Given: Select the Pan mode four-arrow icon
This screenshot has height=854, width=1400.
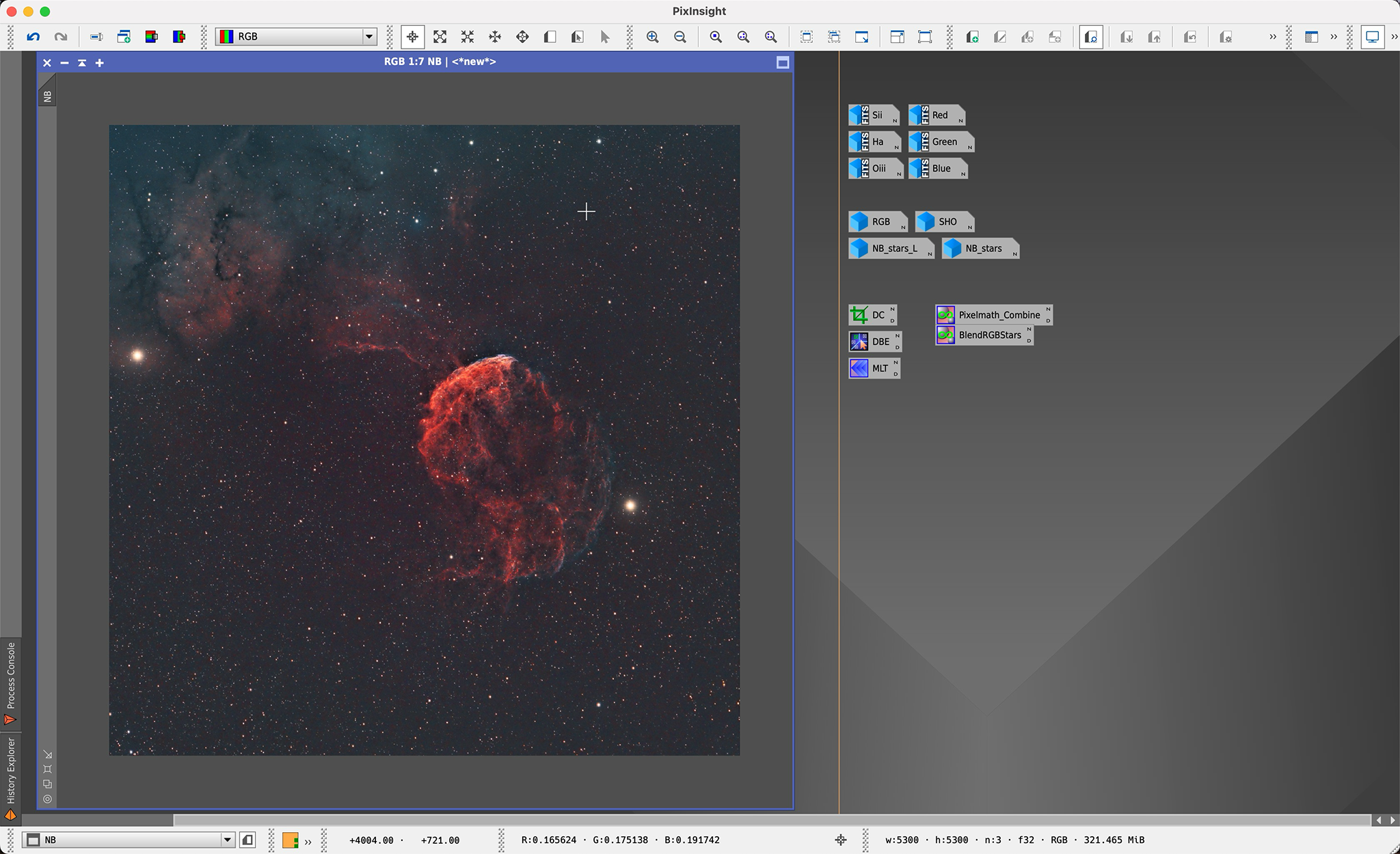Looking at the screenshot, I should tap(495, 37).
